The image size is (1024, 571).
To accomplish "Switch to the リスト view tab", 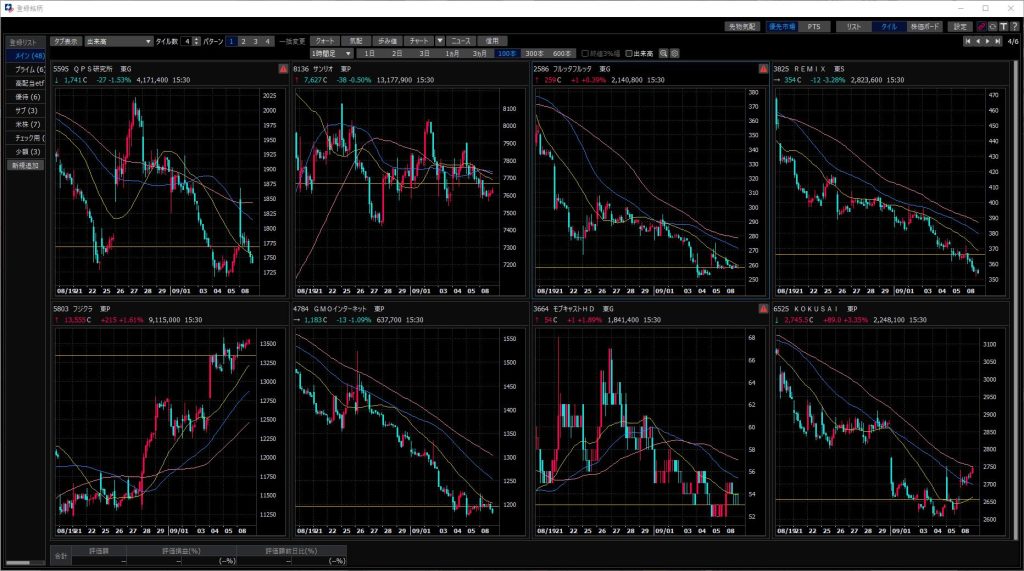I will (x=853, y=26).
